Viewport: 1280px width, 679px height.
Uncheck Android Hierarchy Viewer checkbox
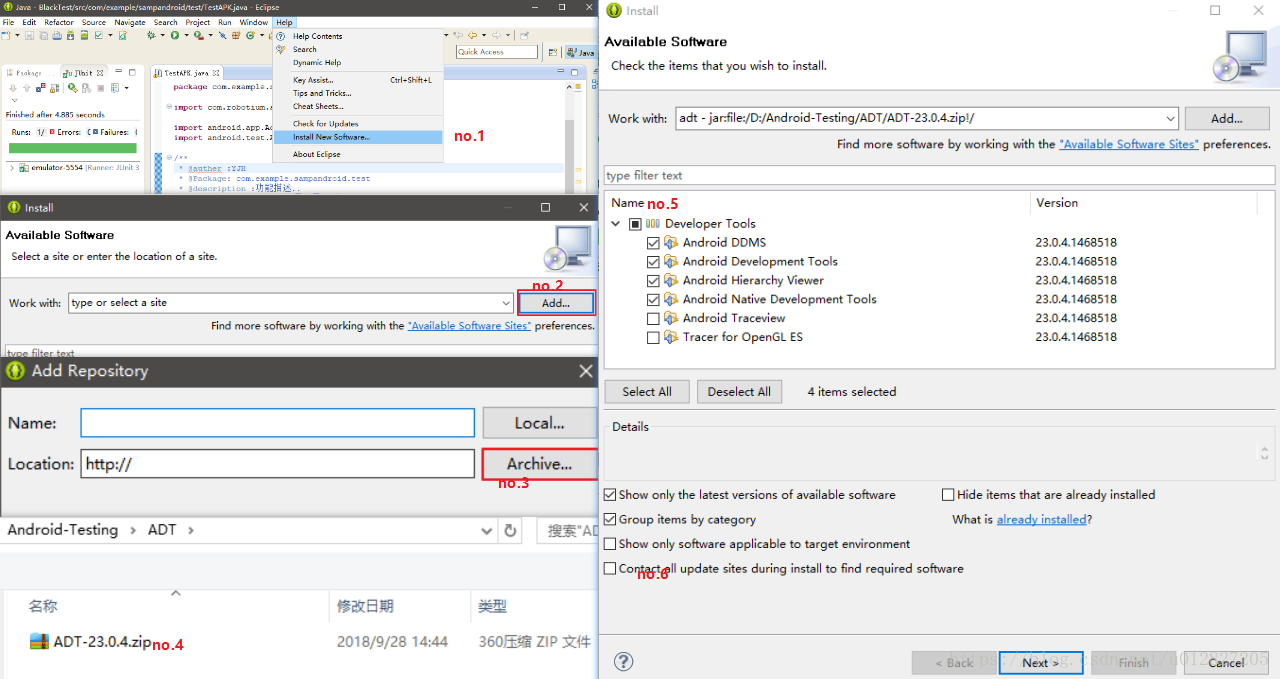click(653, 281)
